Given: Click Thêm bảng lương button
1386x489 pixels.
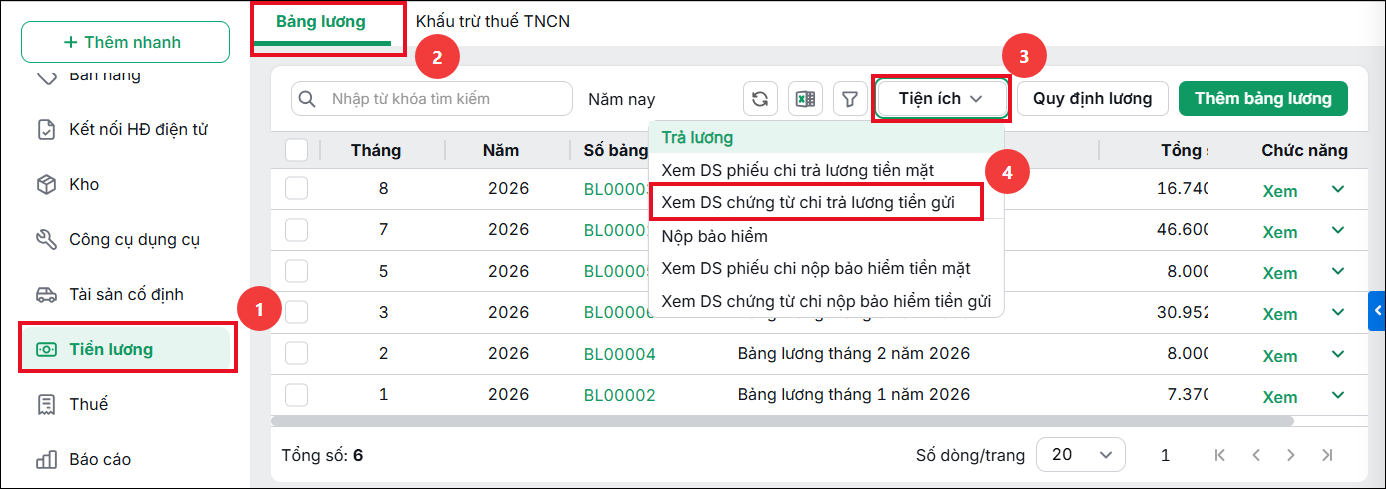Looking at the screenshot, I should point(1263,99).
